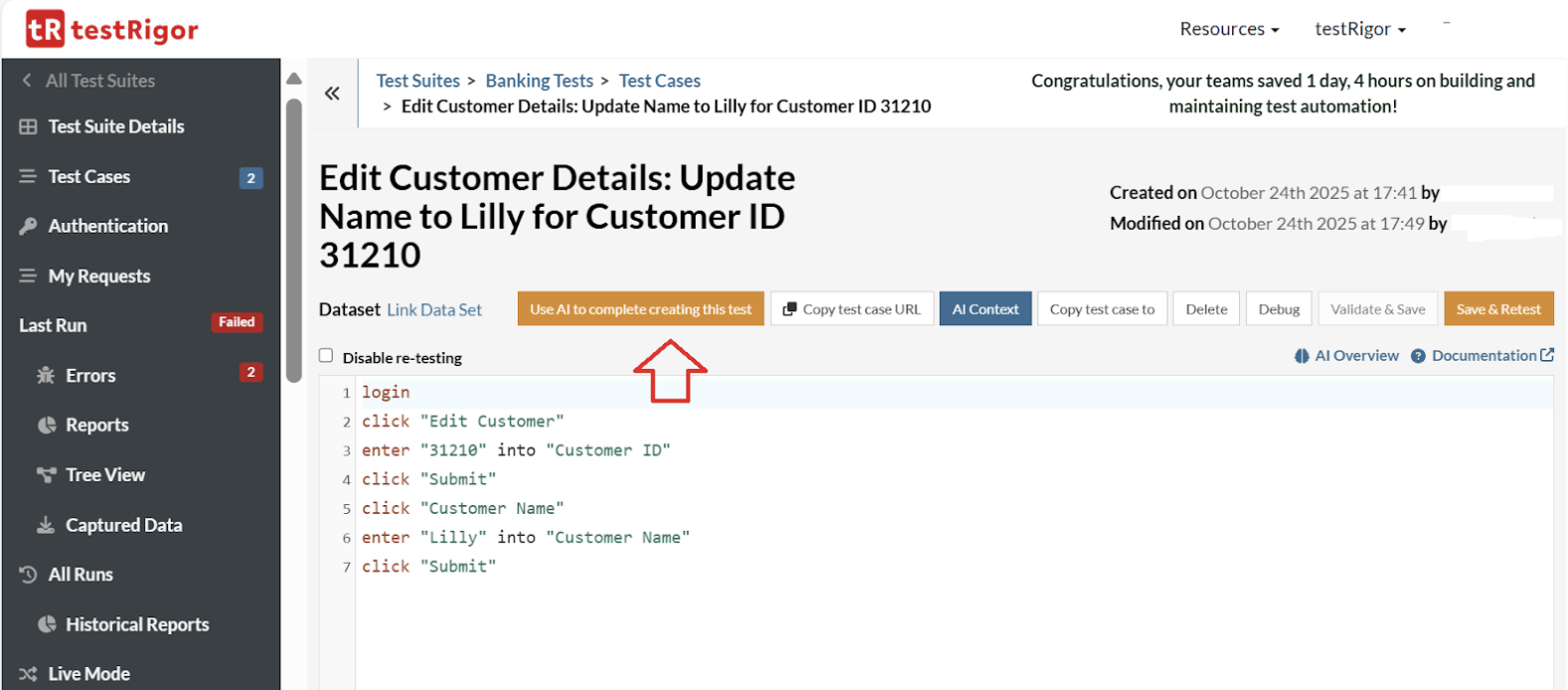Open Test Cases in the sidebar

click(x=89, y=176)
